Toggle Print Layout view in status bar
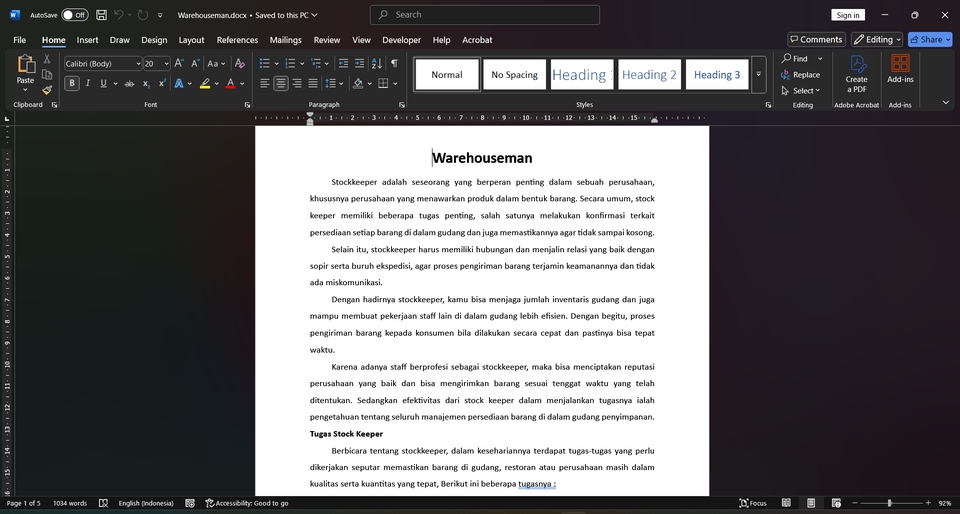This screenshot has height=514, width=960. [811, 503]
